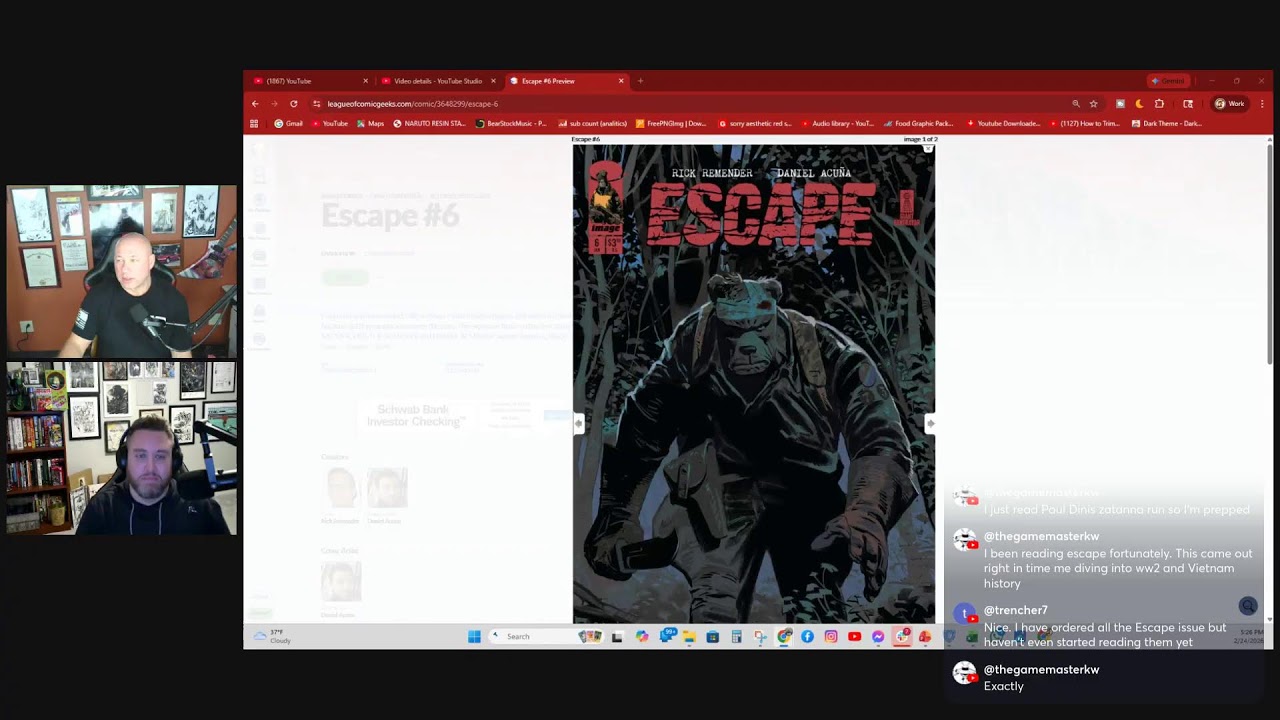1280x720 pixels.
Task: Open the Food Graphic Pack bookmark
Action: (919, 124)
